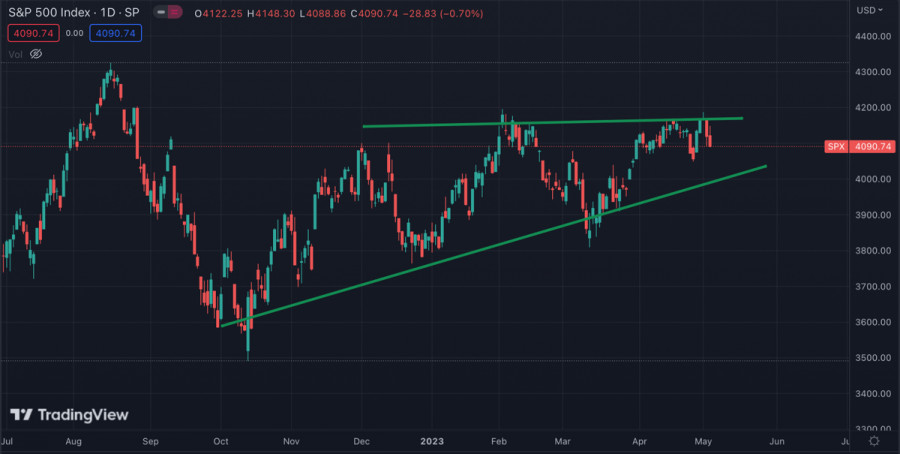Click the 0.00 spread value between prices
Image resolution: width=900 pixels, height=454 pixels.
coord(74,33)
